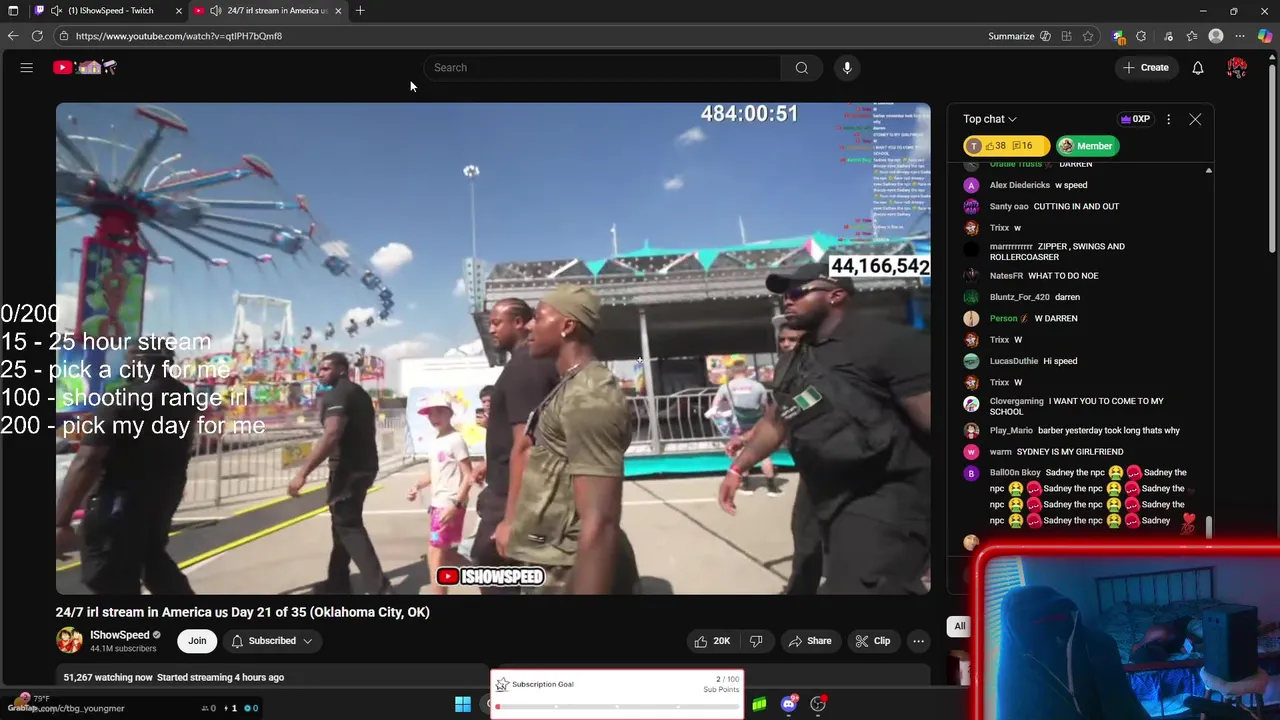1280x720 pixels.
Task: Open the green taskbar app icon
Action: coord(759,705)
